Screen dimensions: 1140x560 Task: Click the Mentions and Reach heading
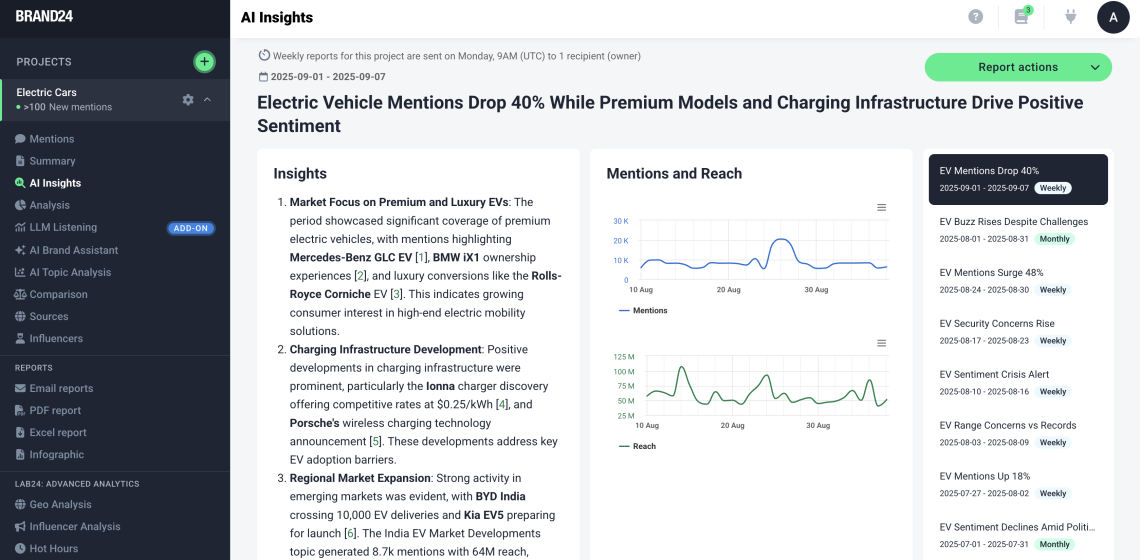coord(674,173)
